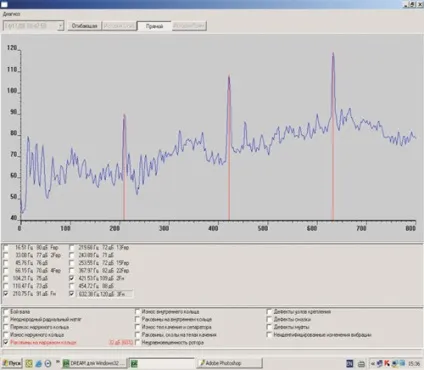
Task: Enable Износ внутреннего кольца defect
Action: 137,312
